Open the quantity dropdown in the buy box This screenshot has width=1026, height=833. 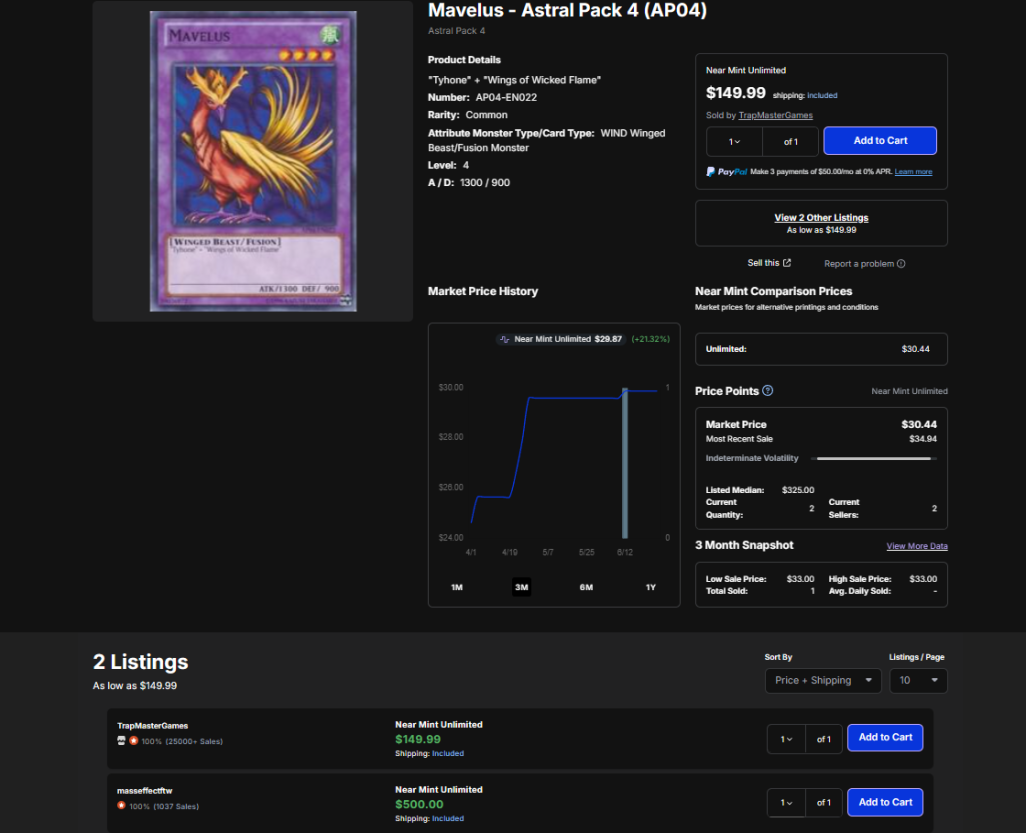click(734, 141)
